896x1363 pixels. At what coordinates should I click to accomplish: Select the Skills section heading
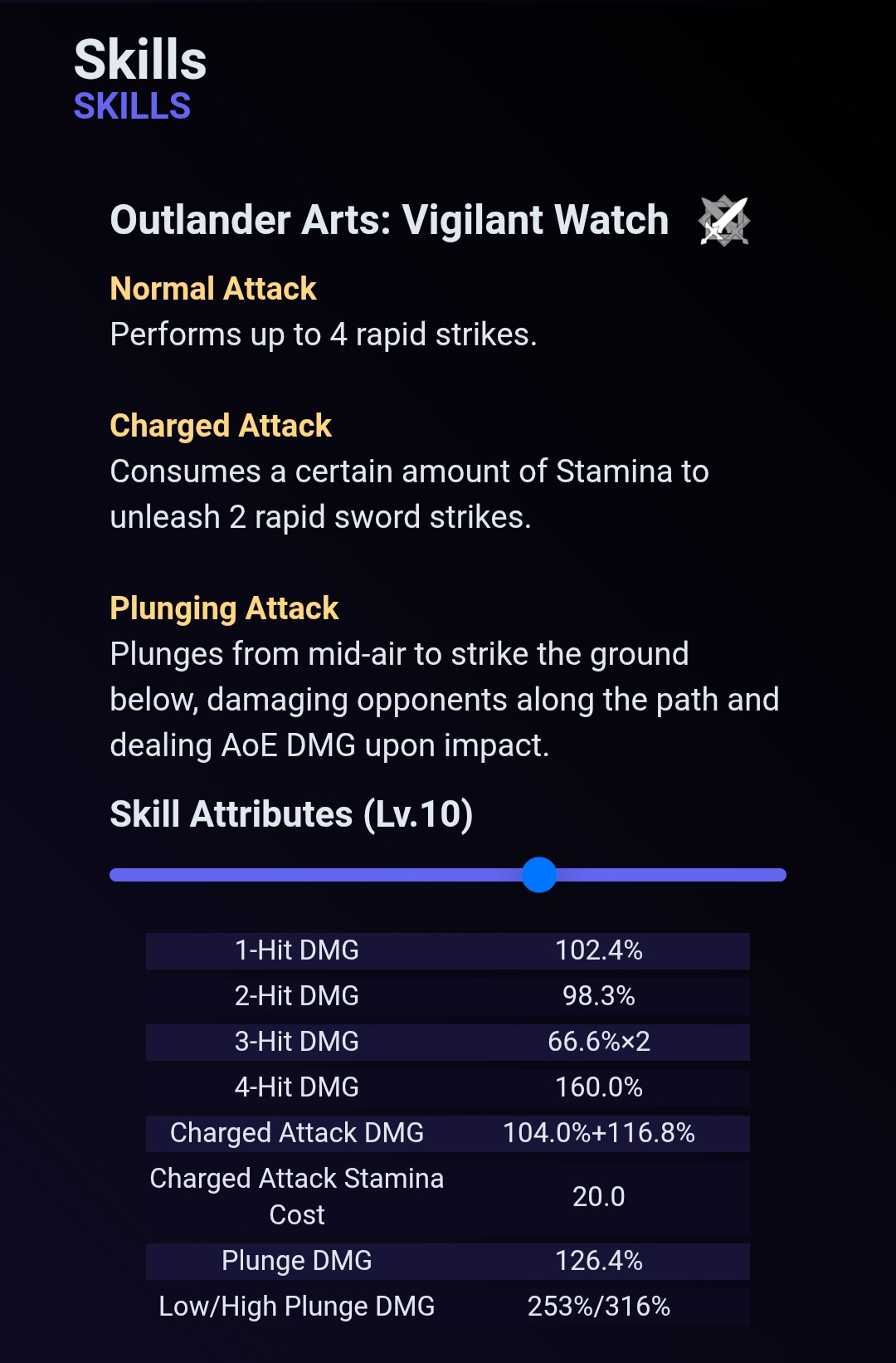click(x=140, y=60)
